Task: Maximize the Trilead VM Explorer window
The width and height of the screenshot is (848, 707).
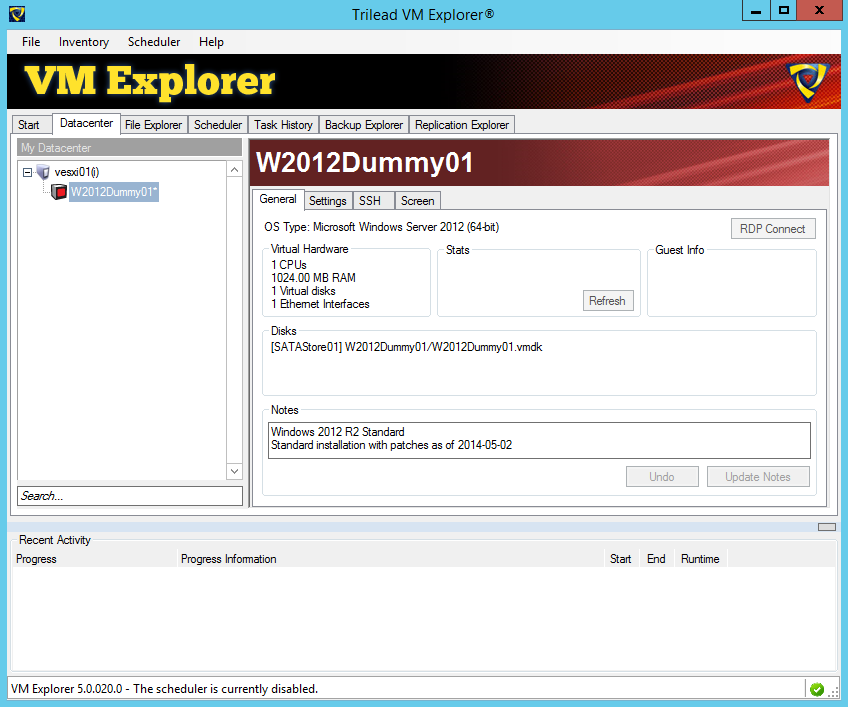Action: (784, 11)
